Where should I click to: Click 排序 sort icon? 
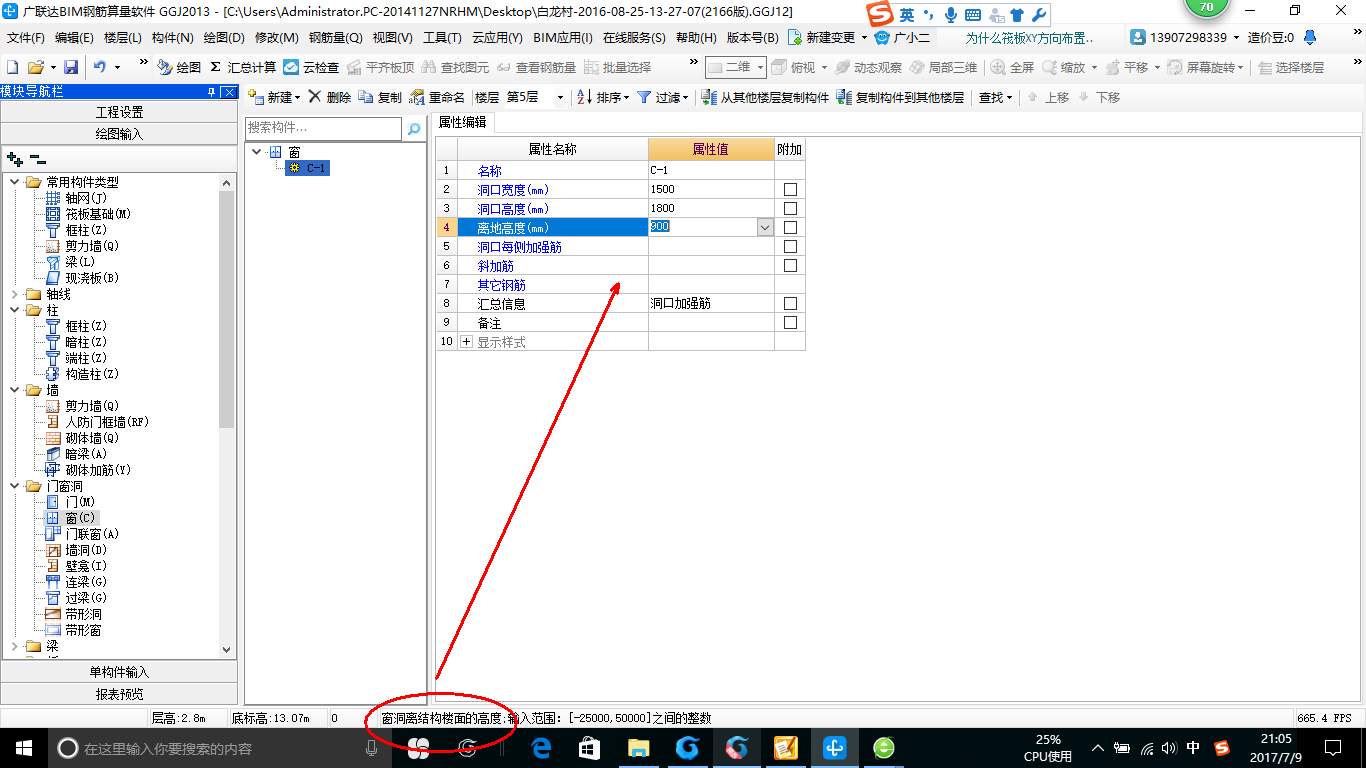coord(584,97)
